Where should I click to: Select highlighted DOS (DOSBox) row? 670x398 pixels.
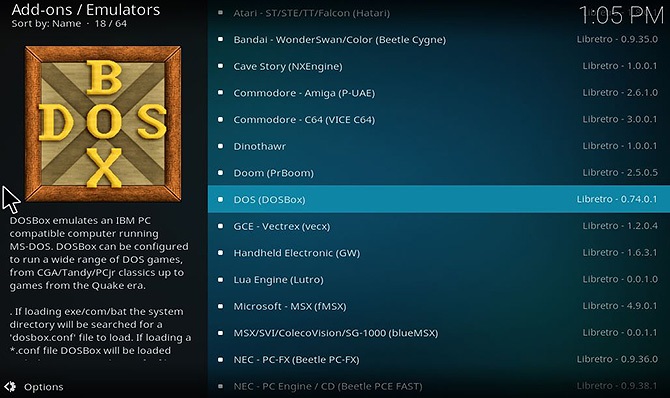pos(439,199)
